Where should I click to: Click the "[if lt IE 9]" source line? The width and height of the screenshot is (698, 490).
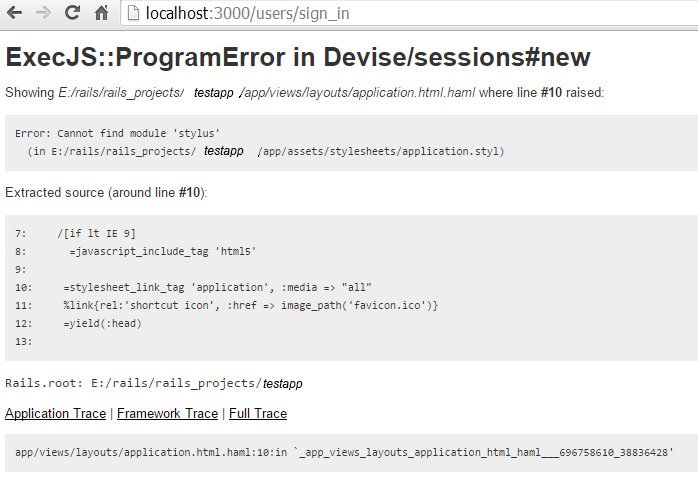click(97, 233)
